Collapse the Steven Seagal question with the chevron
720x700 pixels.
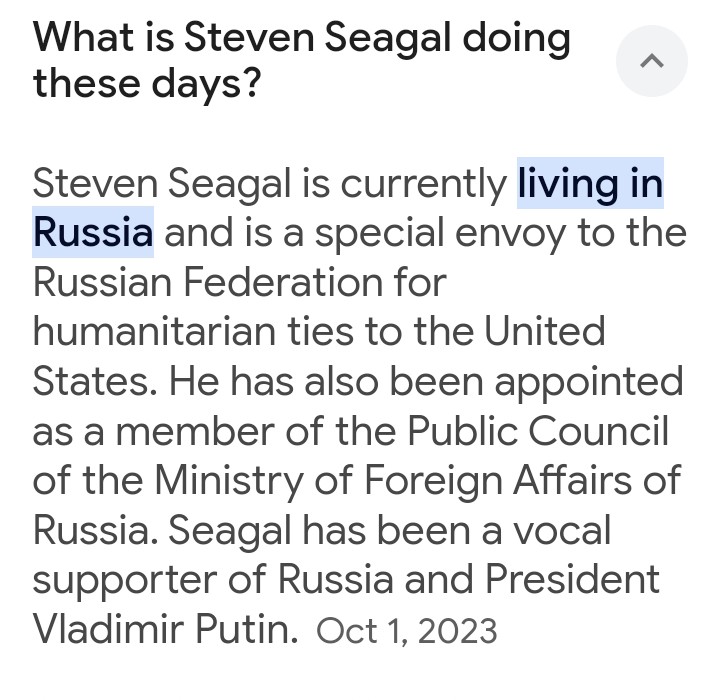(651, 61)
